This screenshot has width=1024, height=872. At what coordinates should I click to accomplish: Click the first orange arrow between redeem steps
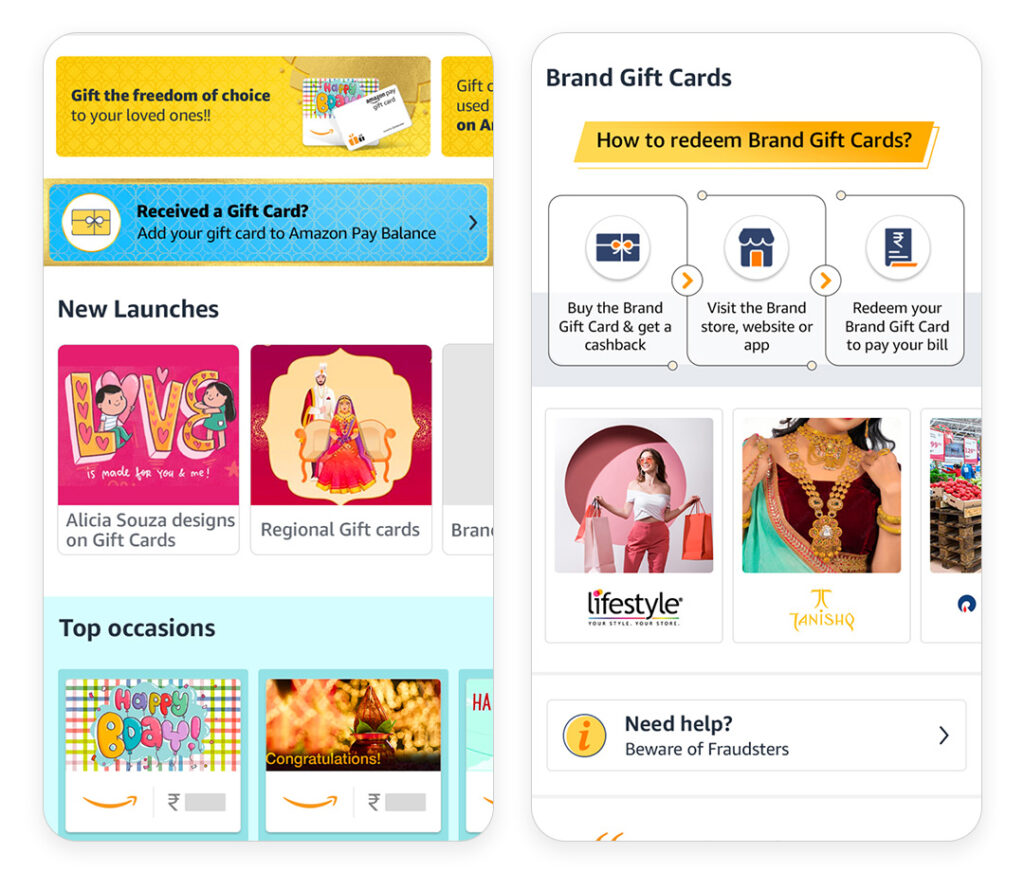[x=687, y=281]
